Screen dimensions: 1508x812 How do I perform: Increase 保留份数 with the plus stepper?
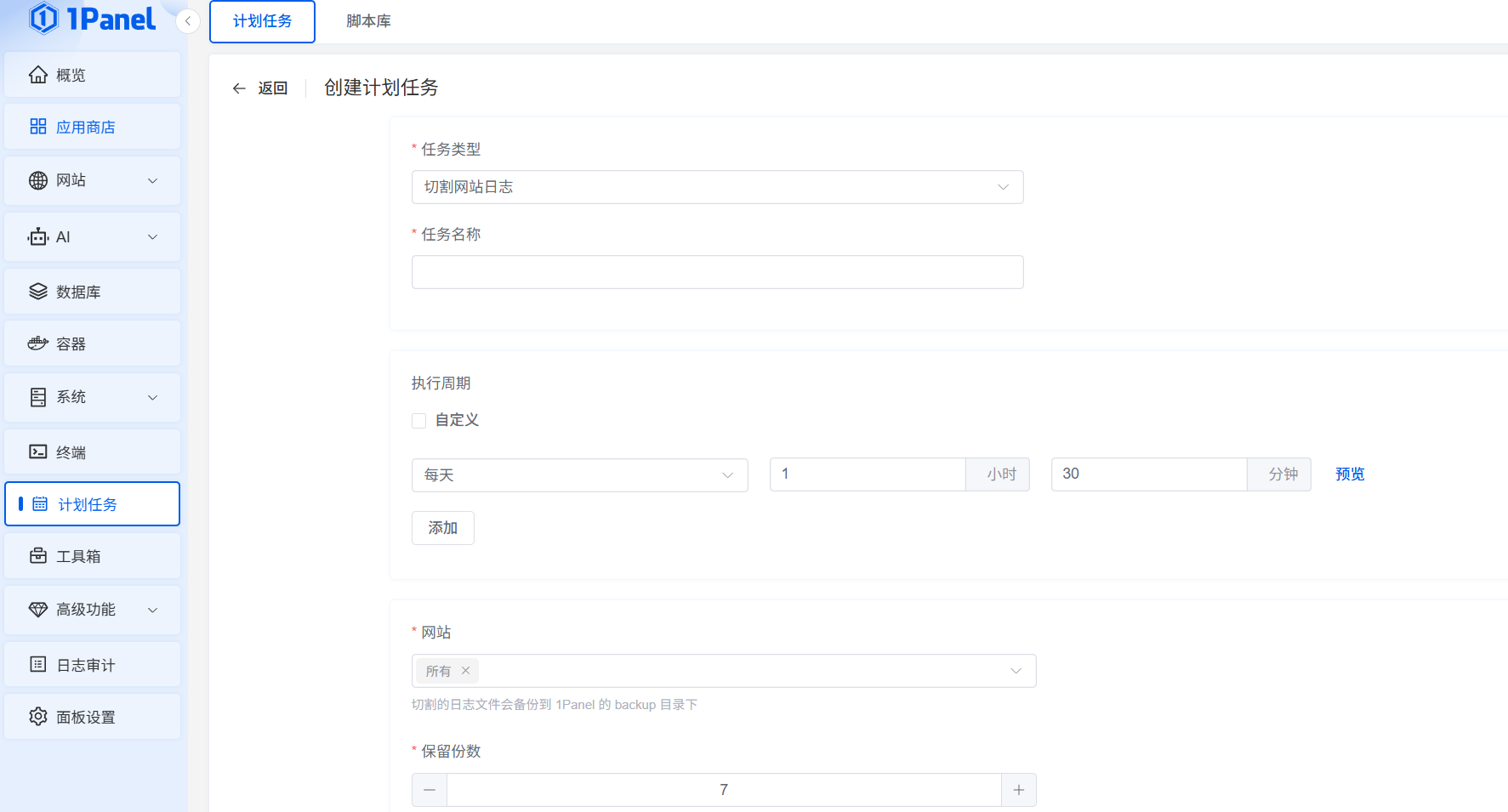[1018, 789]
